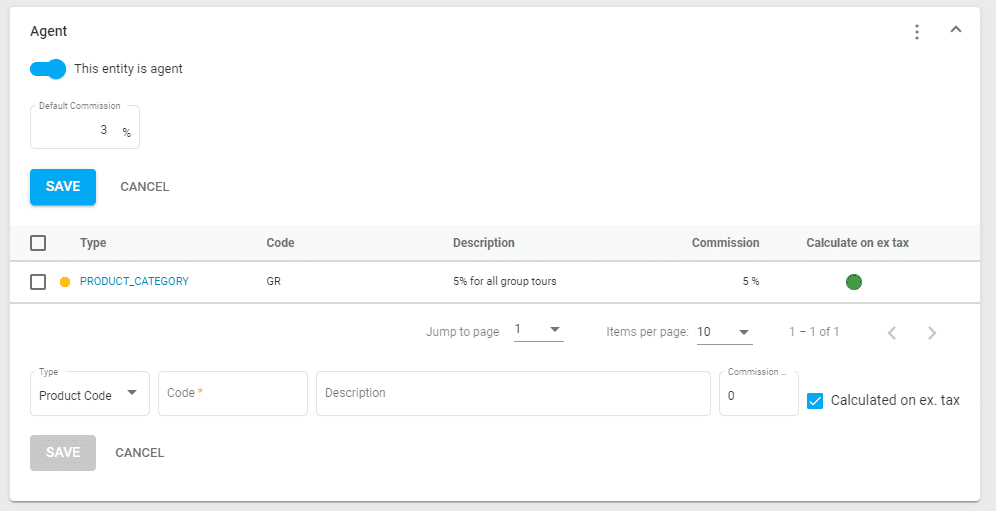Click the orange status dot in the PRODUCT_CATEGORY row
Viewport: 996px width, 511px height.
tap(65, 282)
